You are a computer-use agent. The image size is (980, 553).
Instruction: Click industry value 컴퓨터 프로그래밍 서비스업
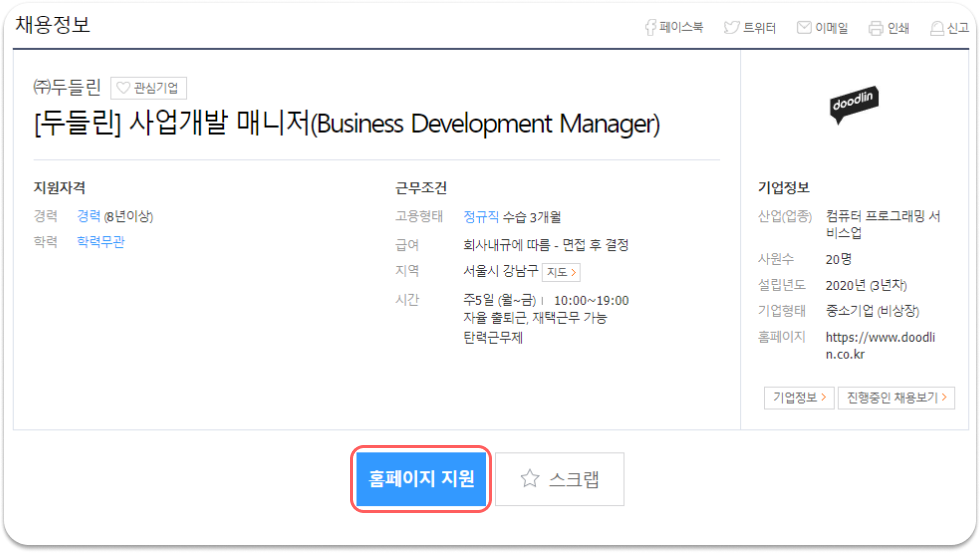point(882,224)
